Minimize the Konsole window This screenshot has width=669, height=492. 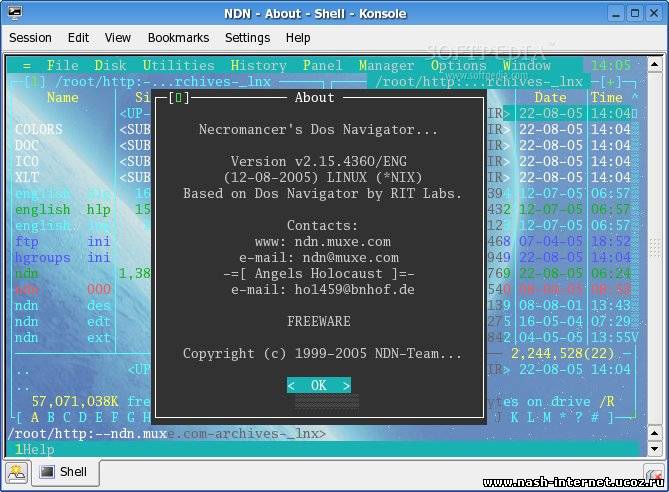[x=616, y=13]
